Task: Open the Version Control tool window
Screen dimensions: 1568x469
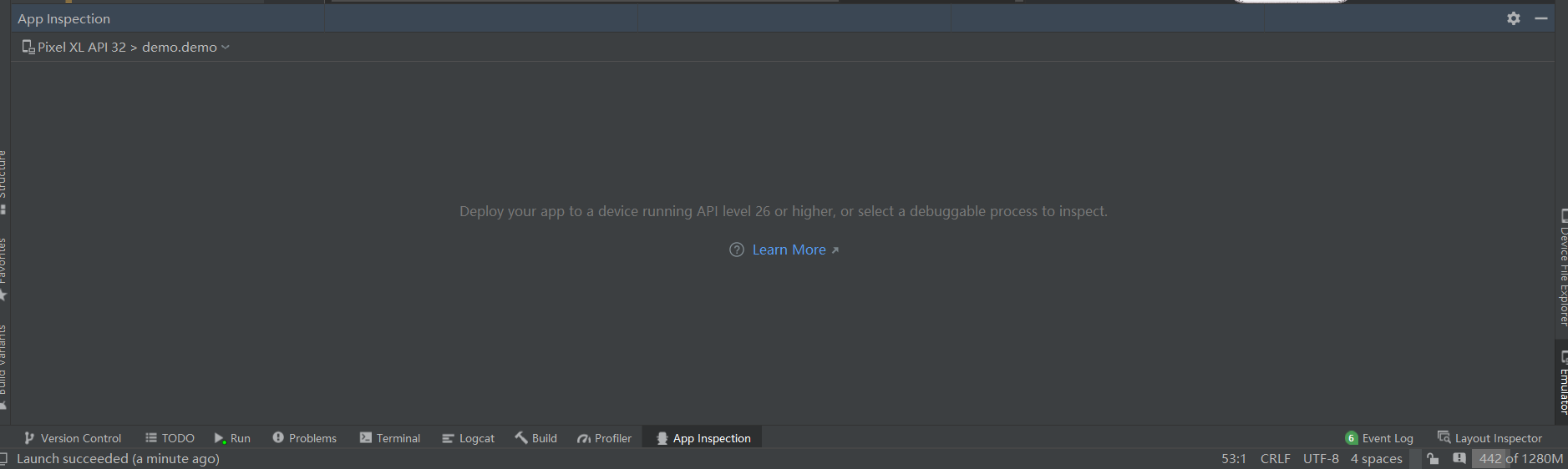Action: tap(73, 438)
